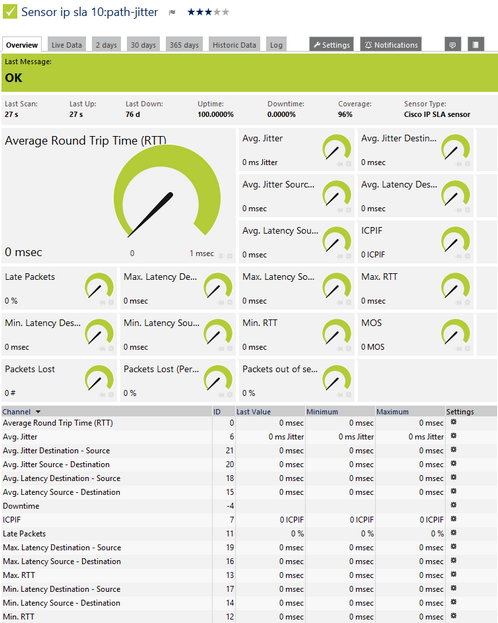The image size is (498, 623).
Task: Click the green sensor status checkmark
Action: click(x=10, y=12)
